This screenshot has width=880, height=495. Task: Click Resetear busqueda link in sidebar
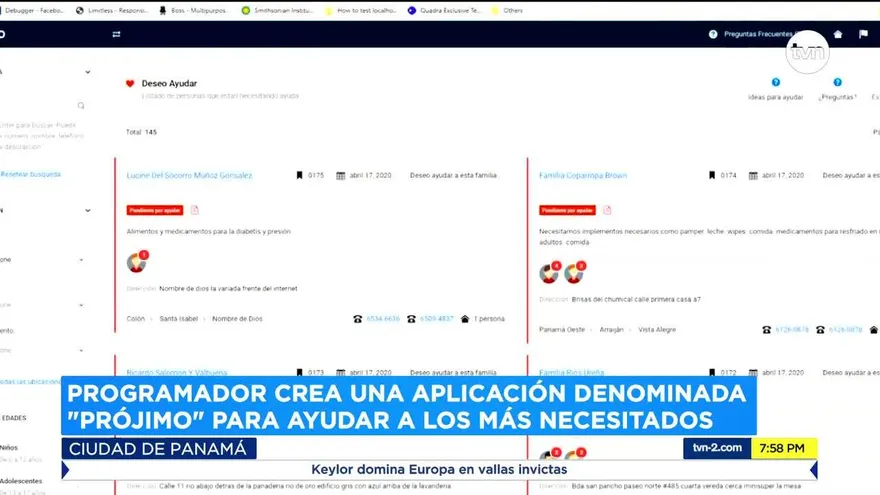[x=30, y=175]
